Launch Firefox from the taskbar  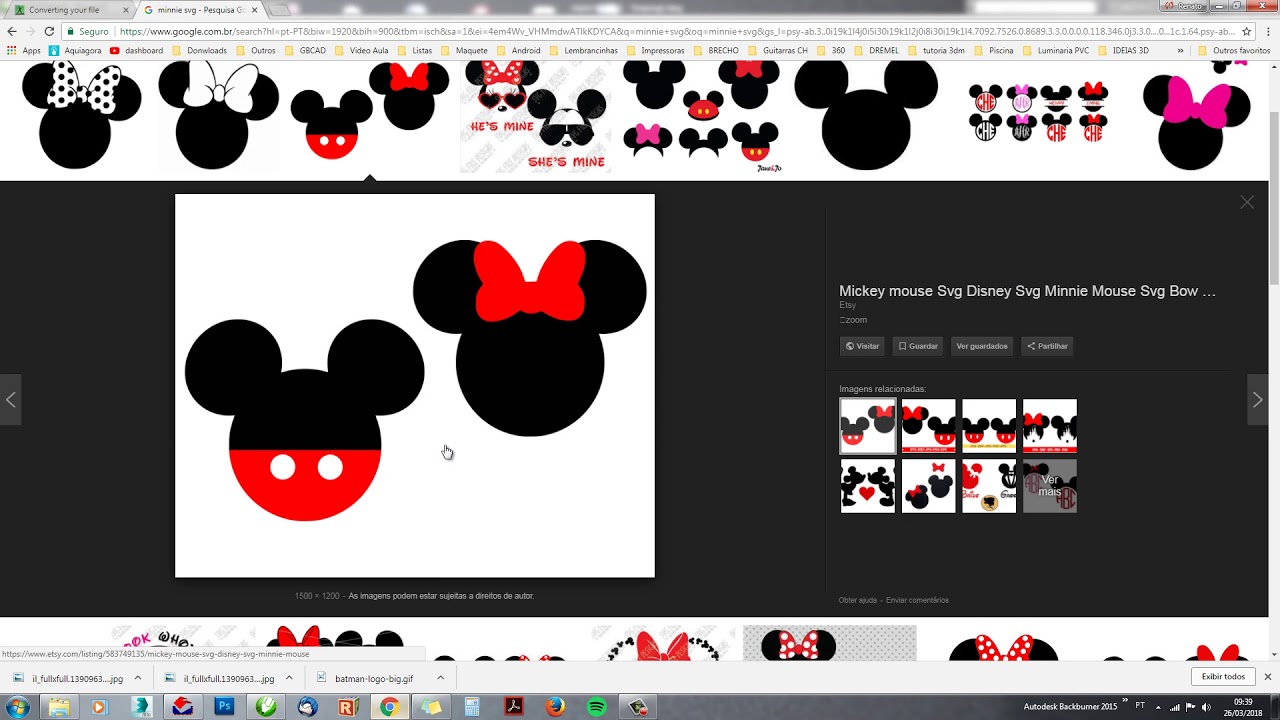pos(555,707)
